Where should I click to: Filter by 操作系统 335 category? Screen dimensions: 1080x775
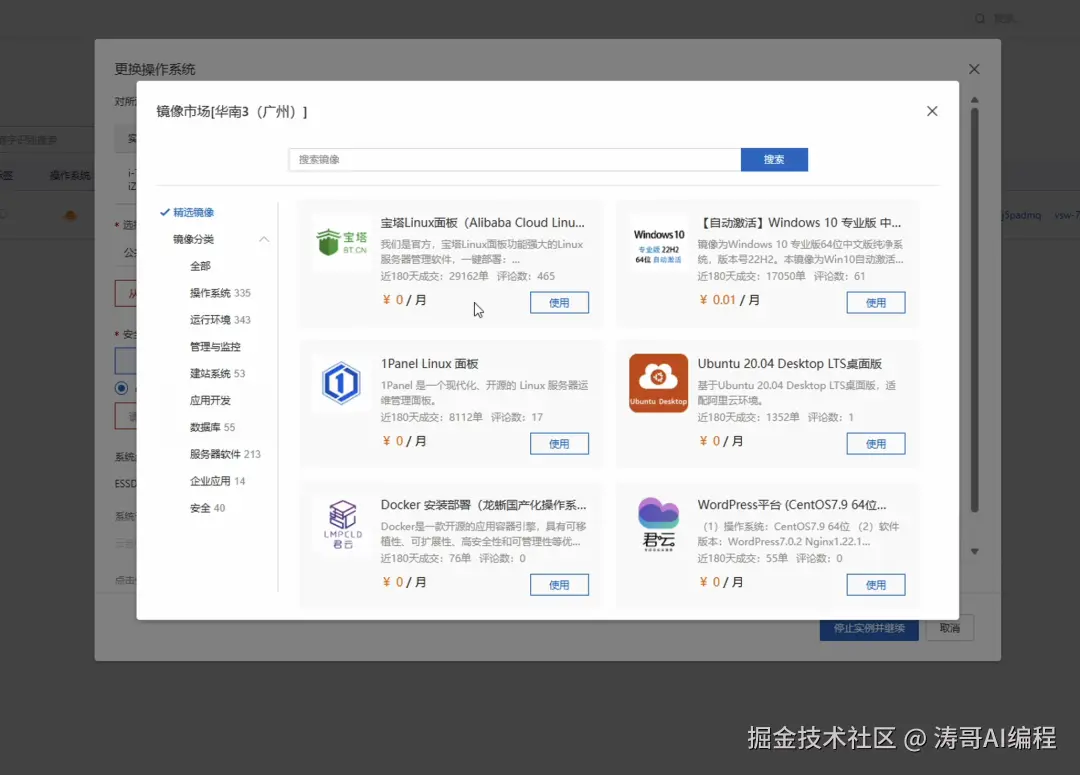pos(220,293)
